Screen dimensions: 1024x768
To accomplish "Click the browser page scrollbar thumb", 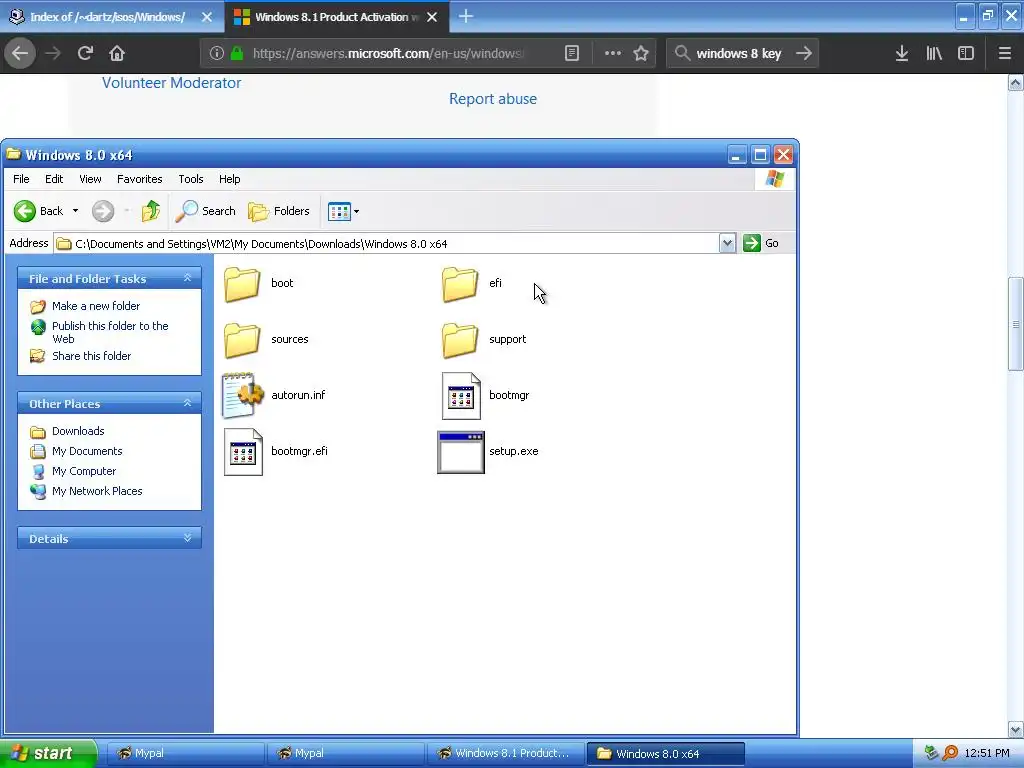I will pyautogui.click(x=1015, y=324).
